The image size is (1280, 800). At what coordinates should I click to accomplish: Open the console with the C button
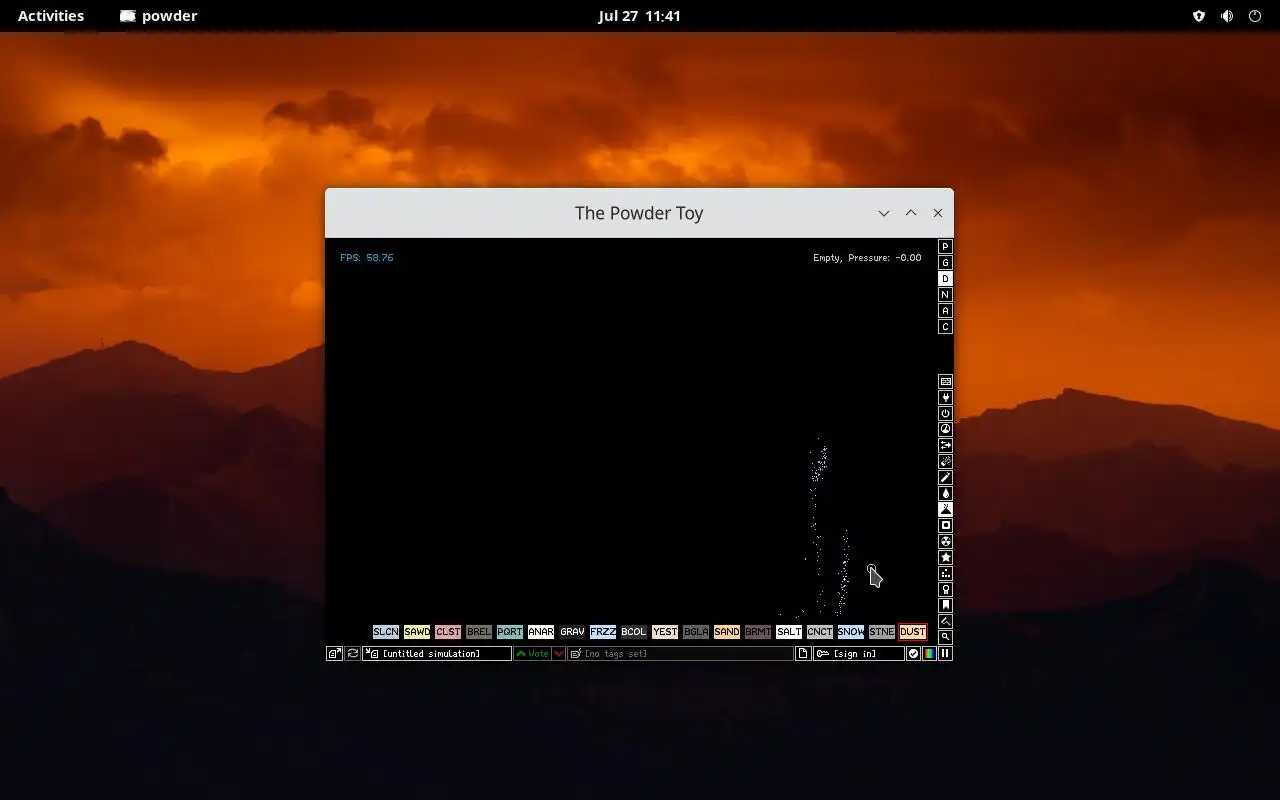coord(945,327)
